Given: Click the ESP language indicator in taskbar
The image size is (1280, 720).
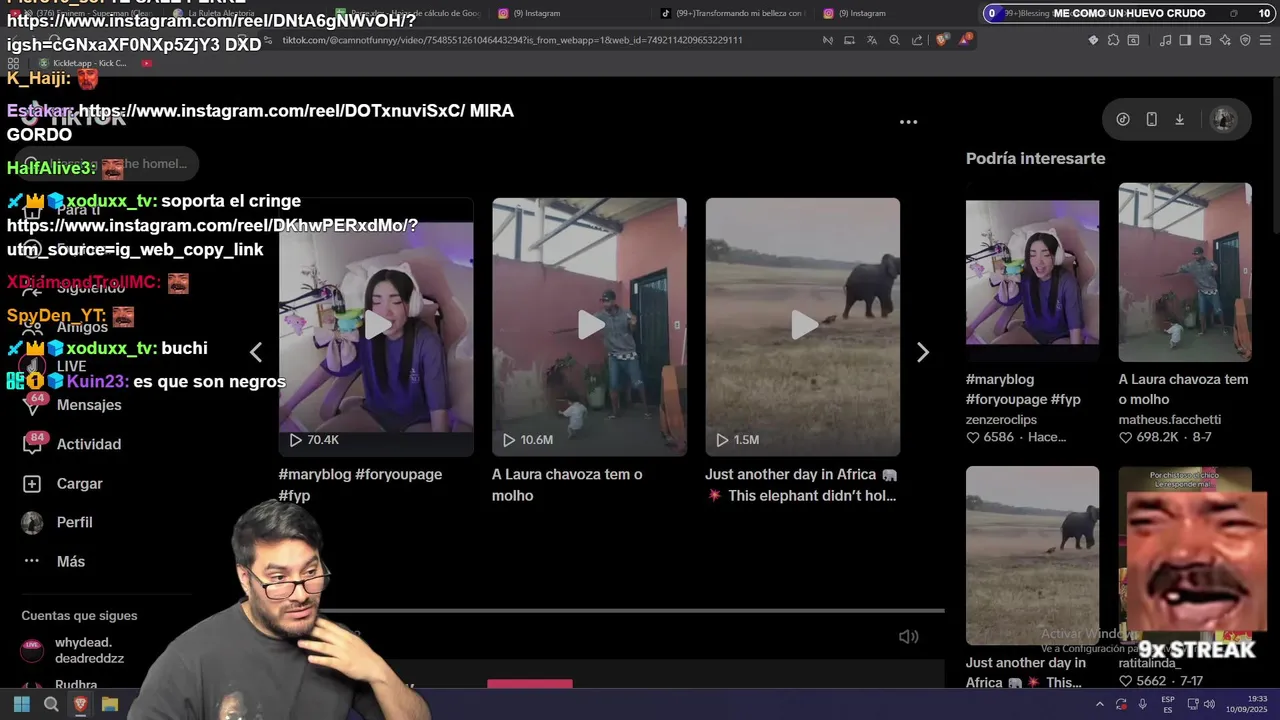Looking at the screenshot, I should click(1168, 704).
